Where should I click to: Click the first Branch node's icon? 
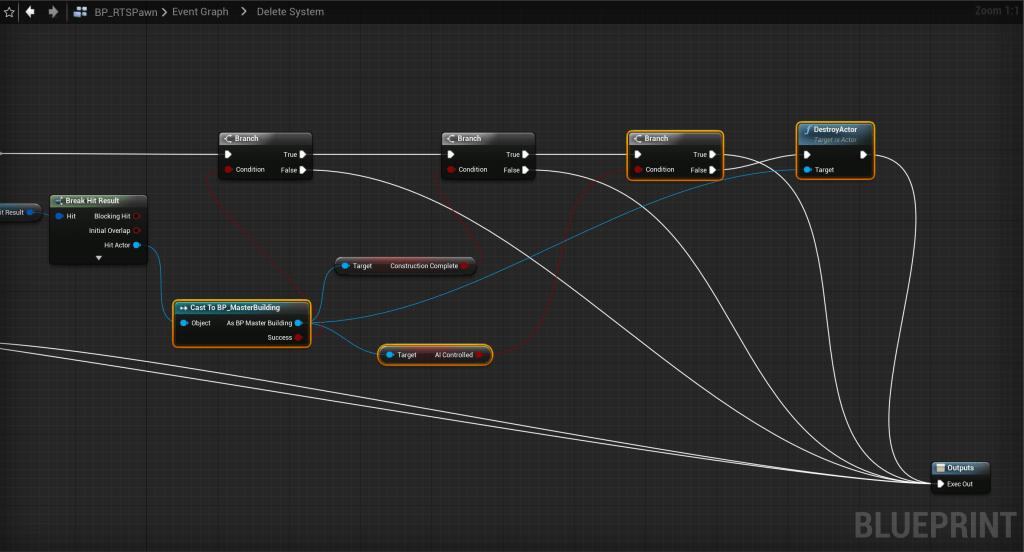tap(227, 139)
